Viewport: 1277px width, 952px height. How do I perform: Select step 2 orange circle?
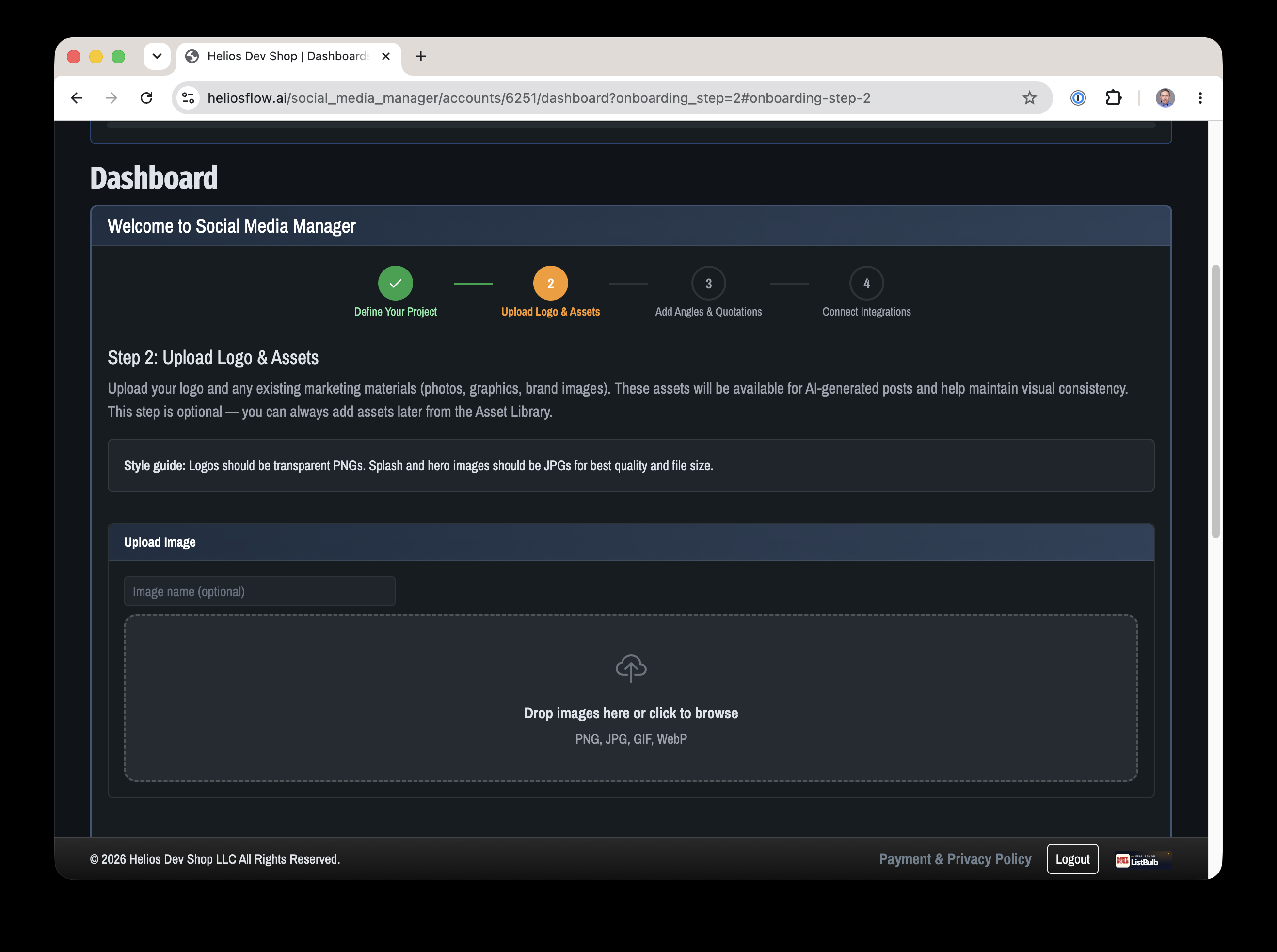pos(550,283)
